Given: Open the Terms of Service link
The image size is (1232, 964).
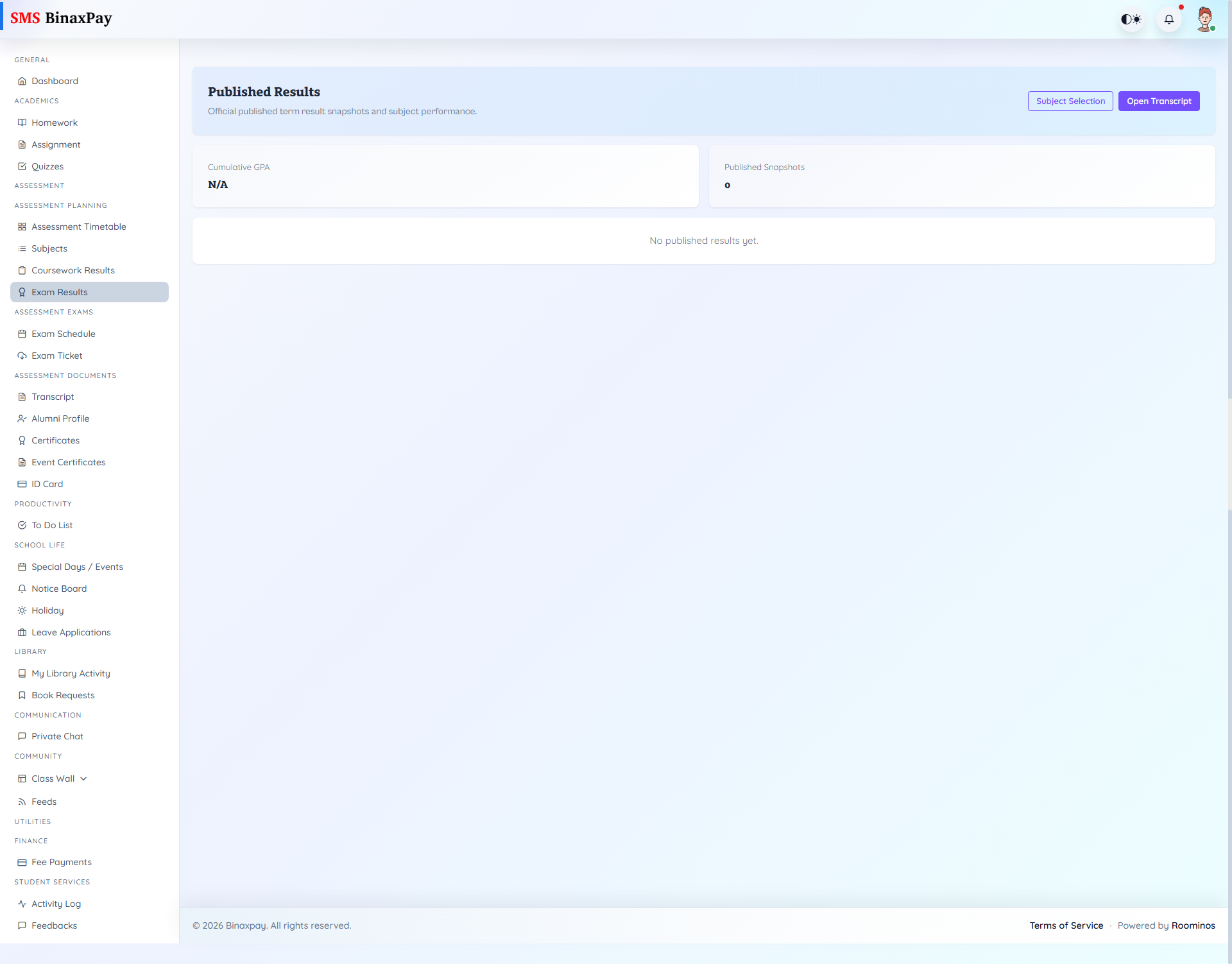Looking at the screenshot, I should click(1066, 925).
